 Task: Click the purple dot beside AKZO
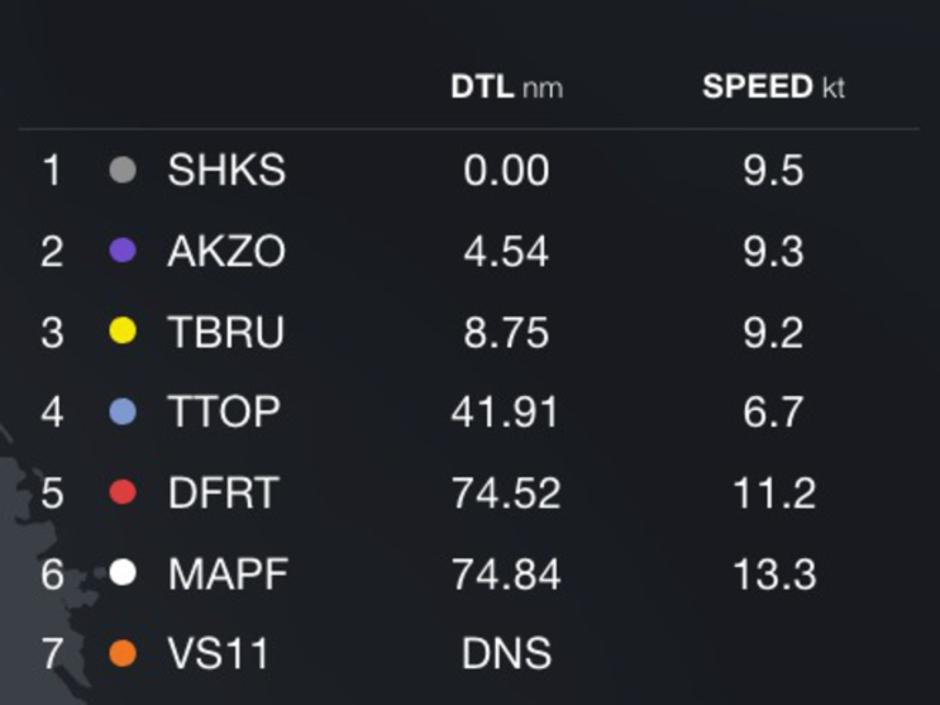pos(122,251)
